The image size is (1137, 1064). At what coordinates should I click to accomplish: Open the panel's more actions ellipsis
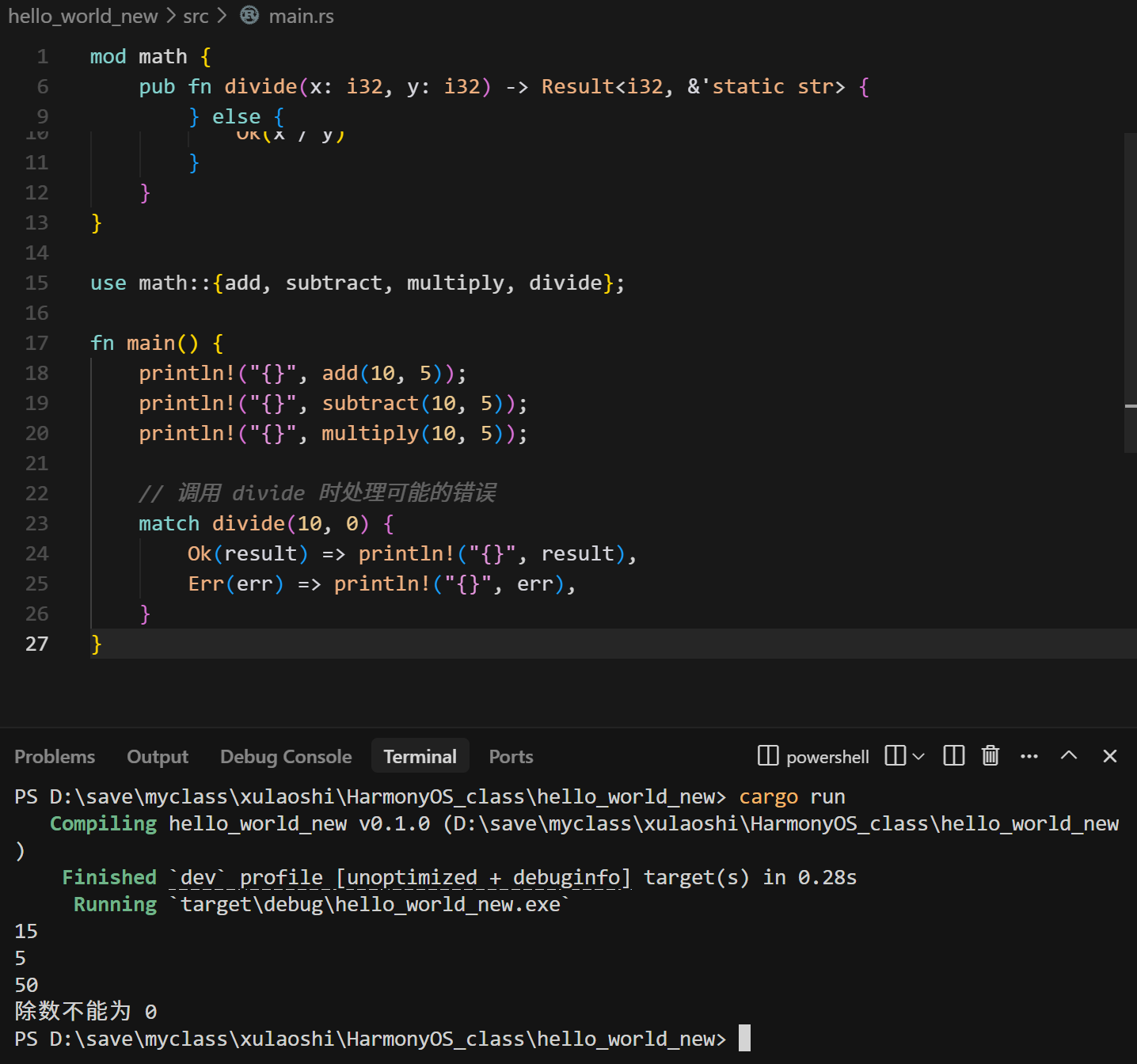click(1029, 756)
